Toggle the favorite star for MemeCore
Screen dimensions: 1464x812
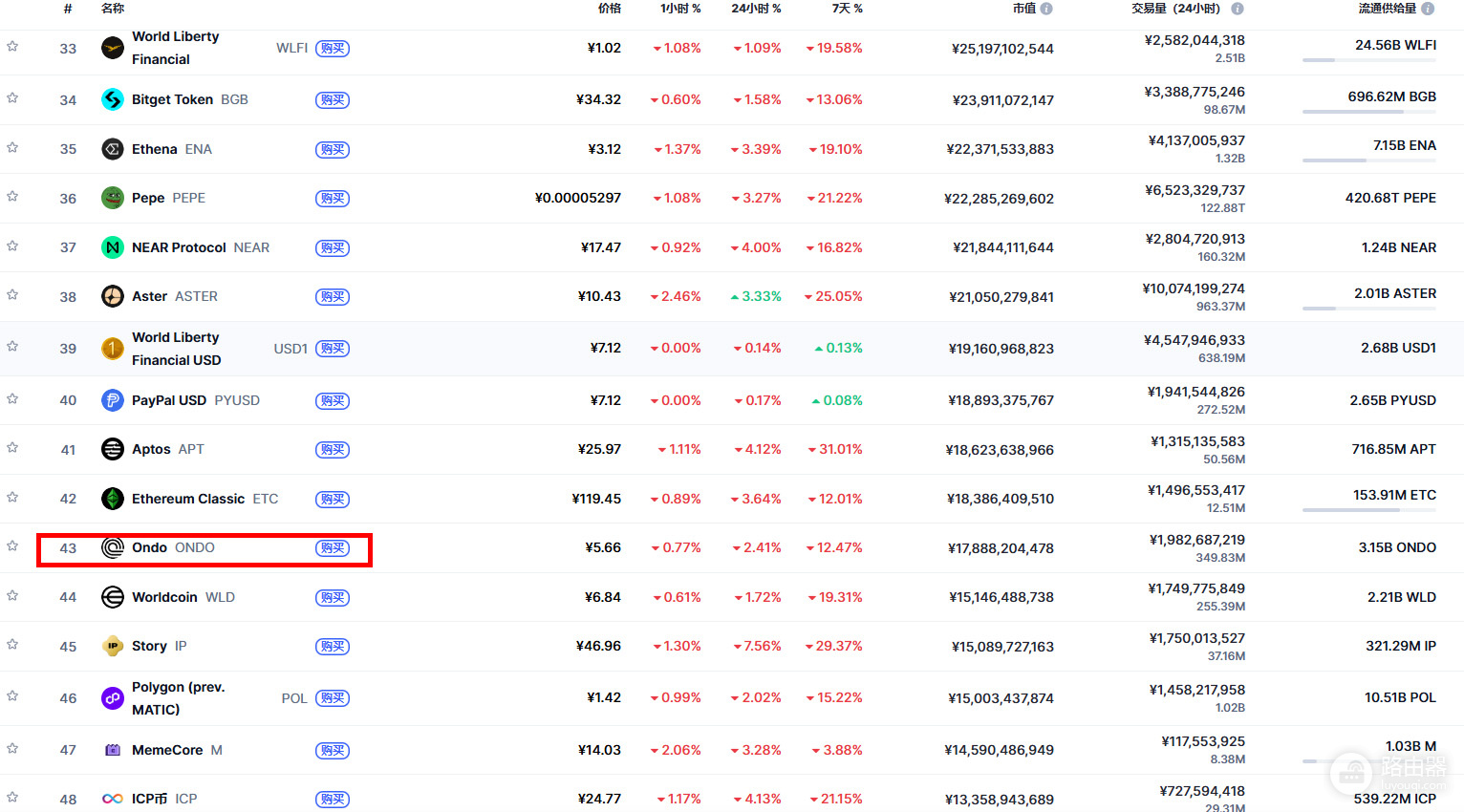[x=12, y=748]
